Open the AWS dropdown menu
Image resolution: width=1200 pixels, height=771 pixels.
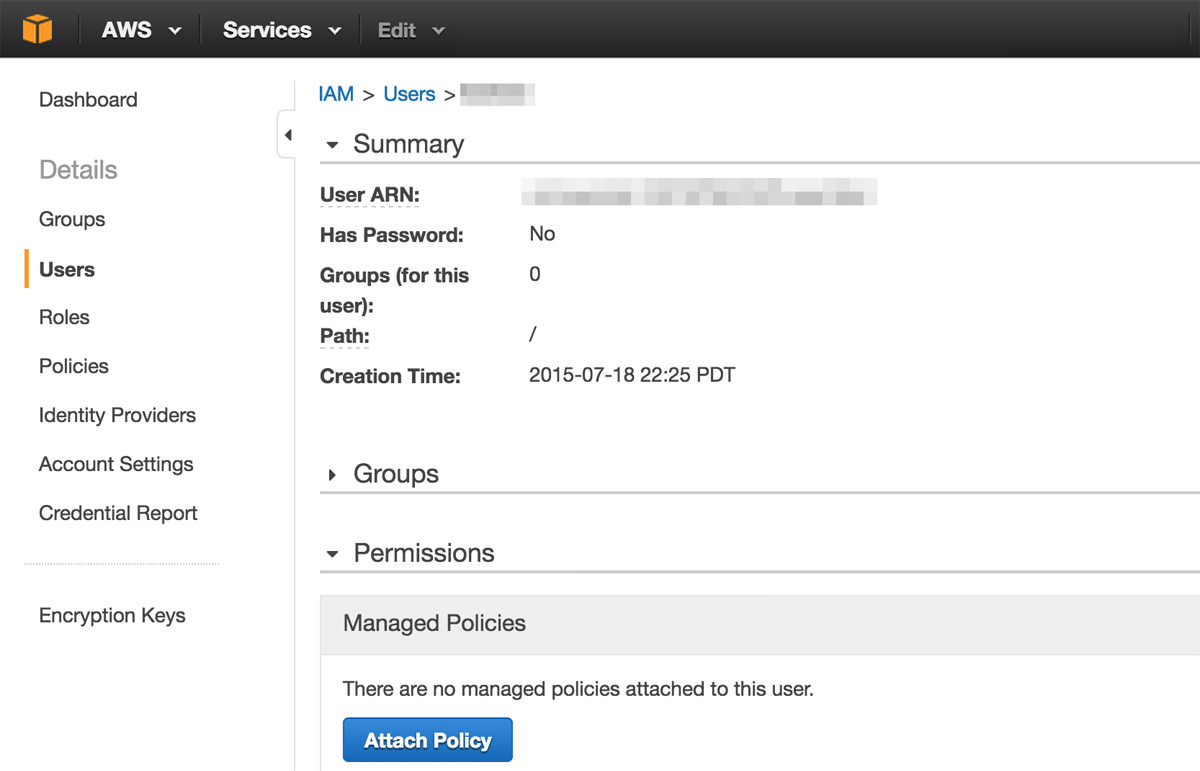141,30
